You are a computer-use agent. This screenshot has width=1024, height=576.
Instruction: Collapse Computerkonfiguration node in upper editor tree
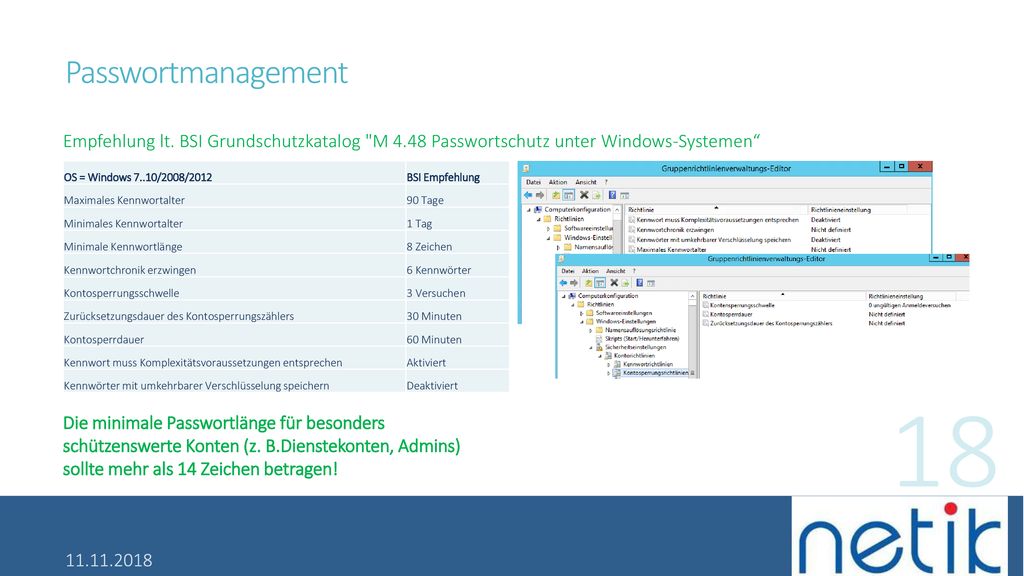(529, 210)
